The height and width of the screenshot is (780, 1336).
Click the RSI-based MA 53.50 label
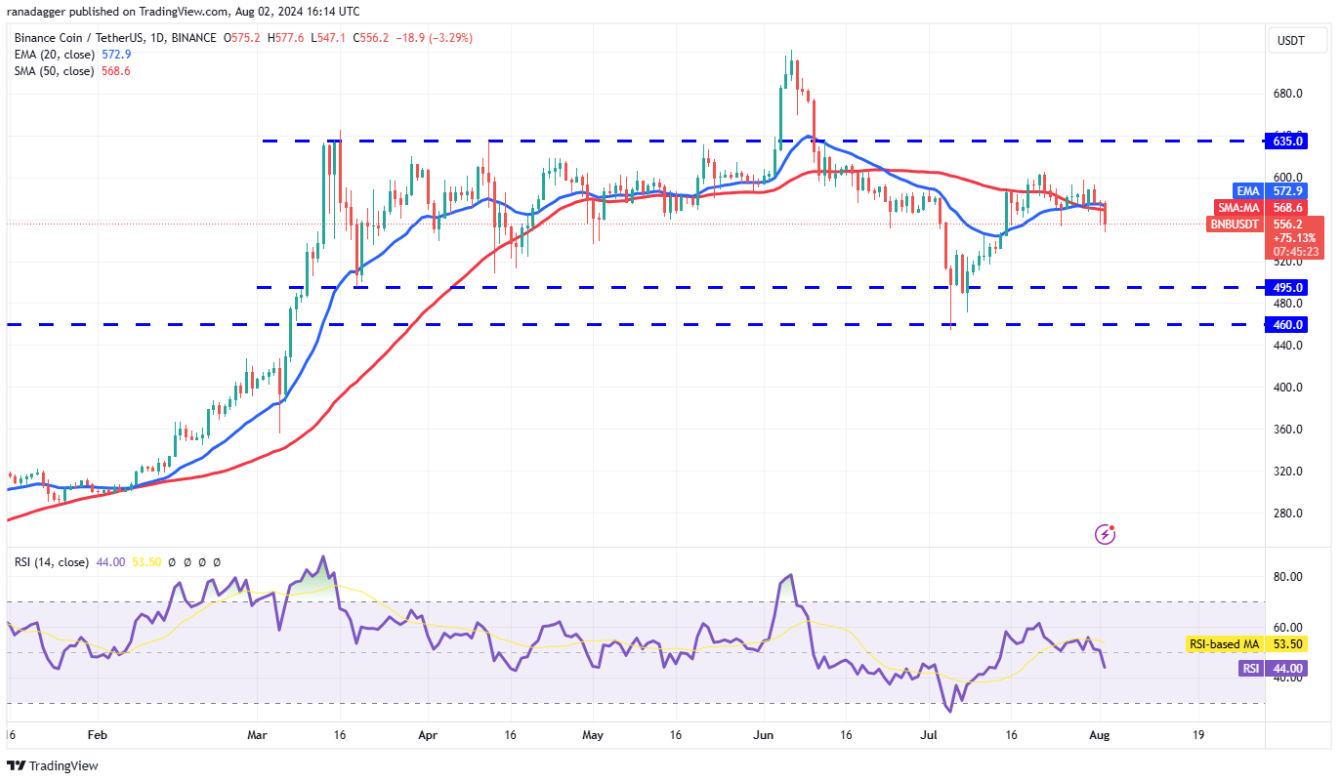pyautogui.click(x=1247, y=645)
